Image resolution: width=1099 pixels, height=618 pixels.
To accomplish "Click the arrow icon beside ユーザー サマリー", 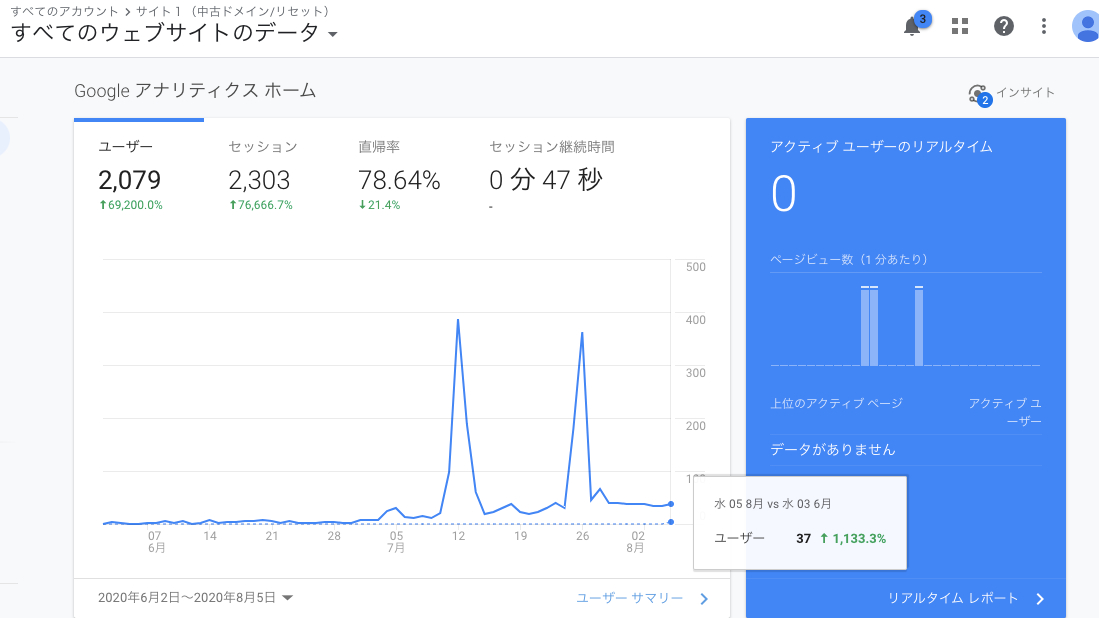I will coord(703,598).
